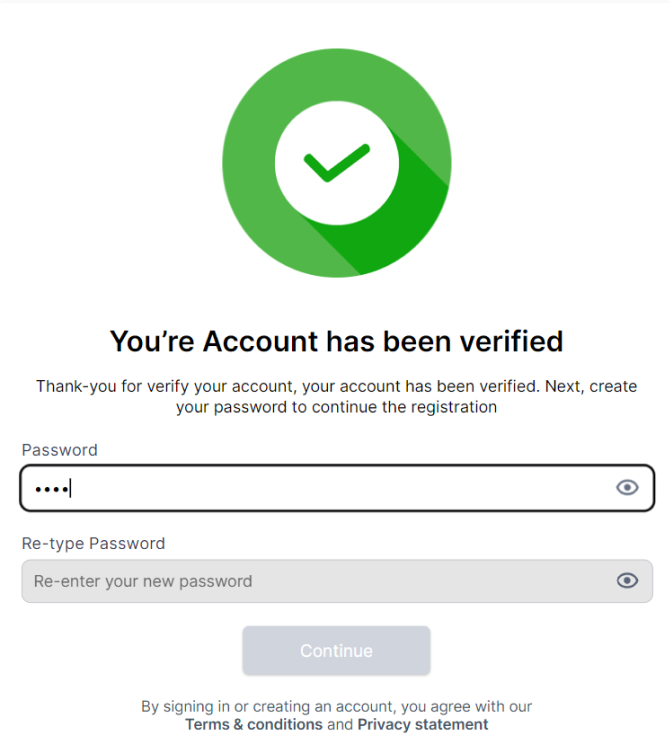Viewport: 670px width, 753px height.
Task: Click the word "and" between footer links
Action: [x=340, y=725]
